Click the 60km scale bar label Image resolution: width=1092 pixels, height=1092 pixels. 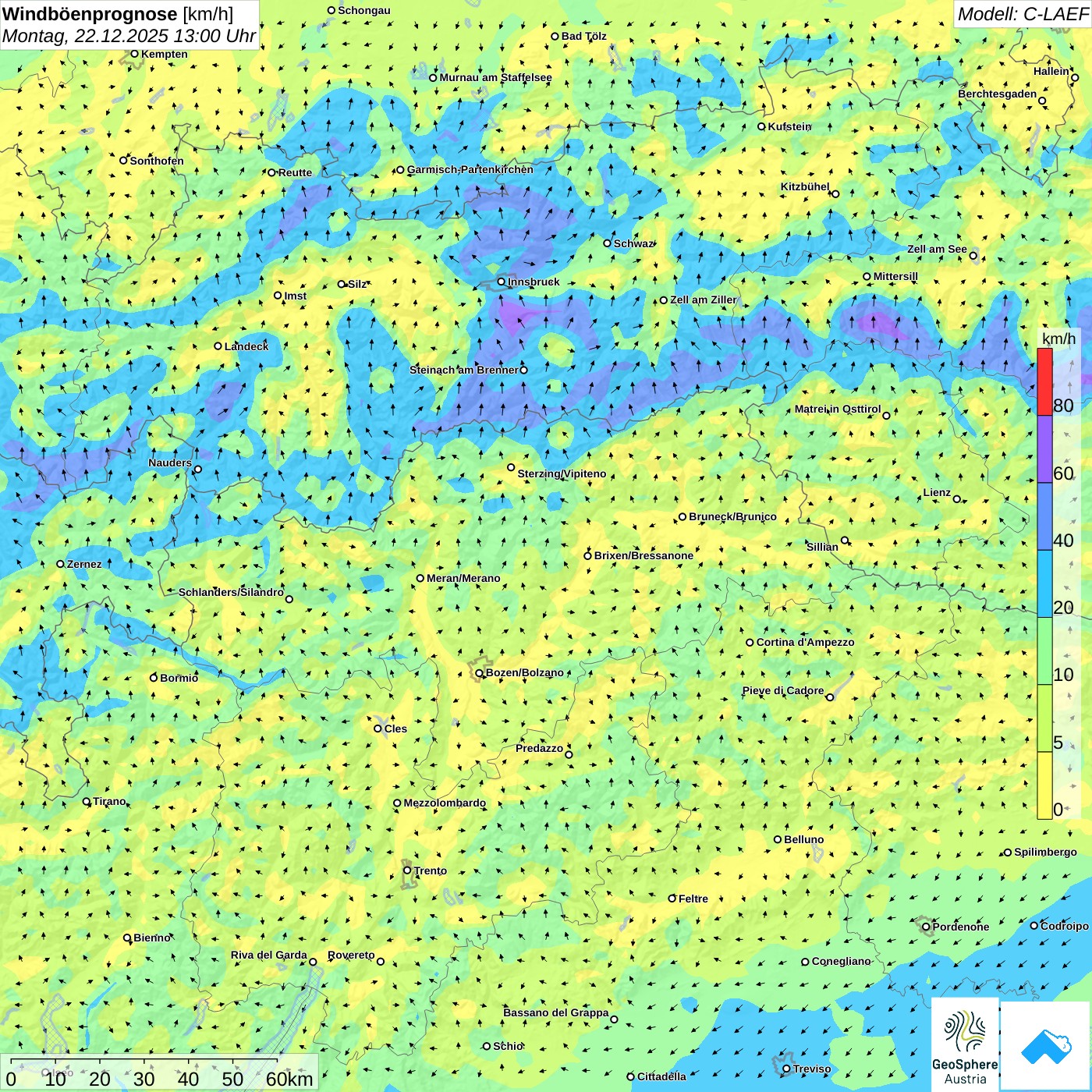tap(289, 1079)
